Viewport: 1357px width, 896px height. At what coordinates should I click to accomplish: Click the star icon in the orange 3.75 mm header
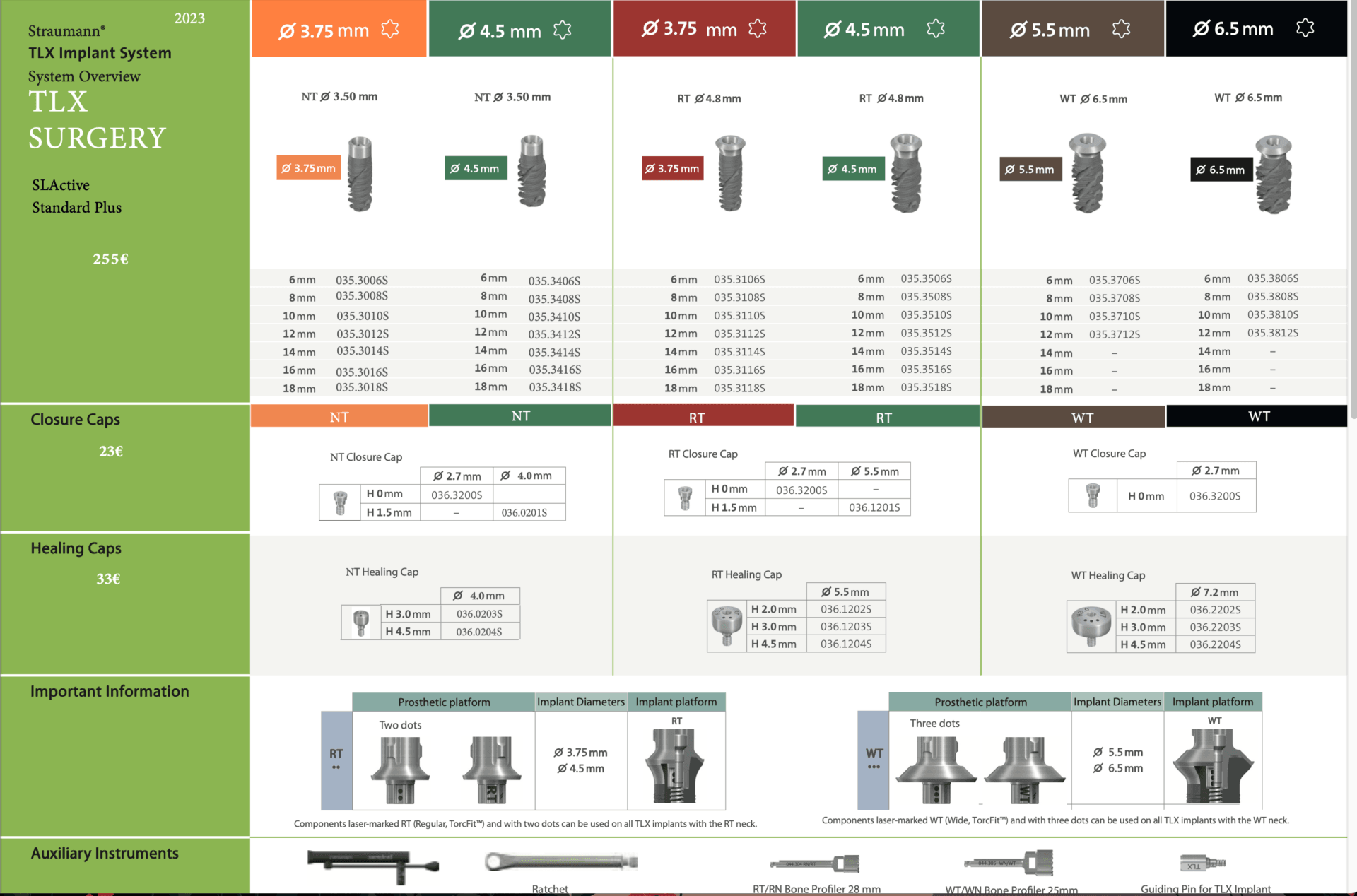click(x=390, y=29)
